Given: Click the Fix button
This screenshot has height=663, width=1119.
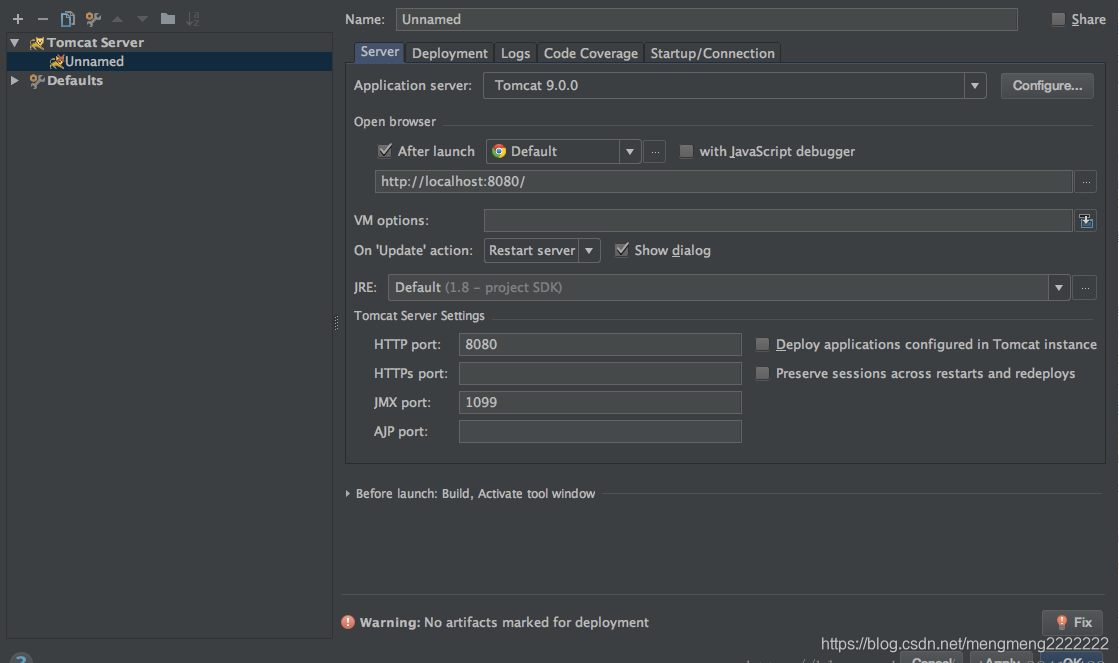Looking at the screenshot, I should [x=1073, y=622].
